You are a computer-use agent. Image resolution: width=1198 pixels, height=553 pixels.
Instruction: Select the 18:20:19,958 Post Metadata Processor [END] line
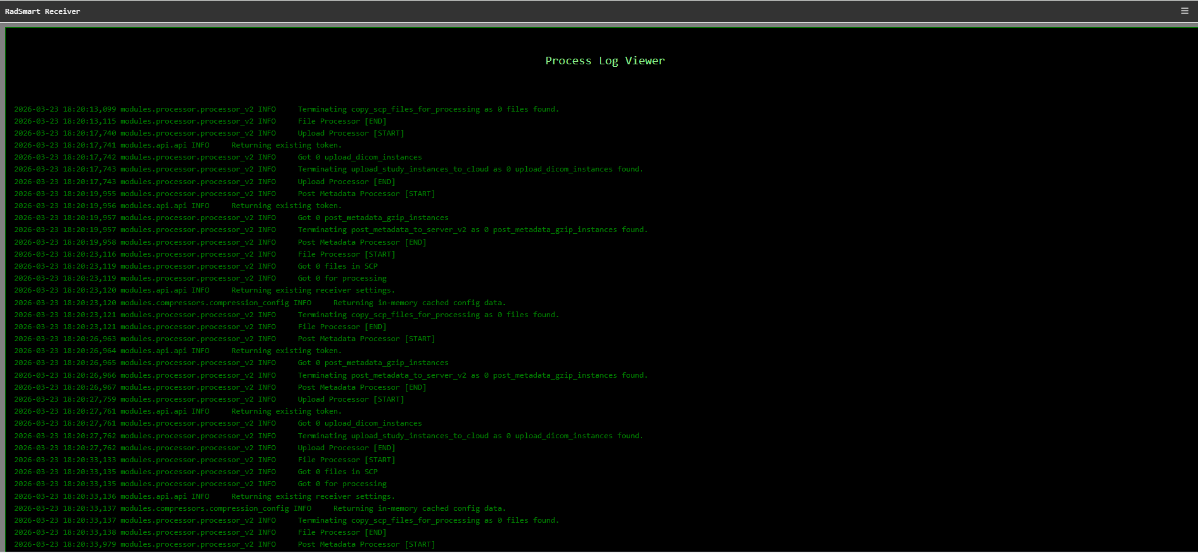pos(220,242)
